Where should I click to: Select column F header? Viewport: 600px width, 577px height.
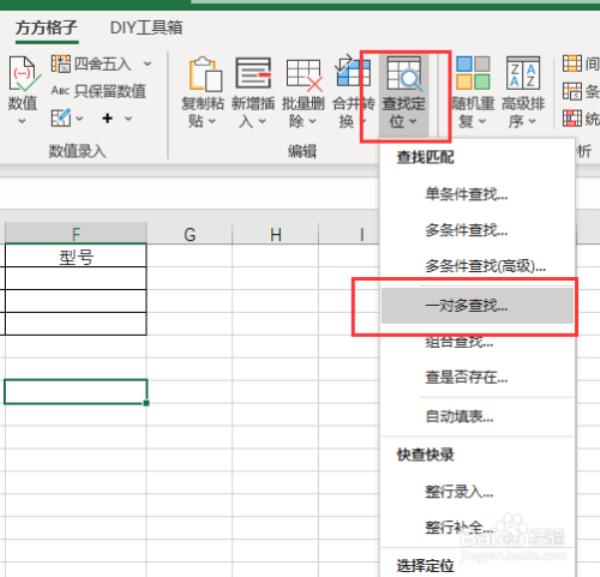76,233
